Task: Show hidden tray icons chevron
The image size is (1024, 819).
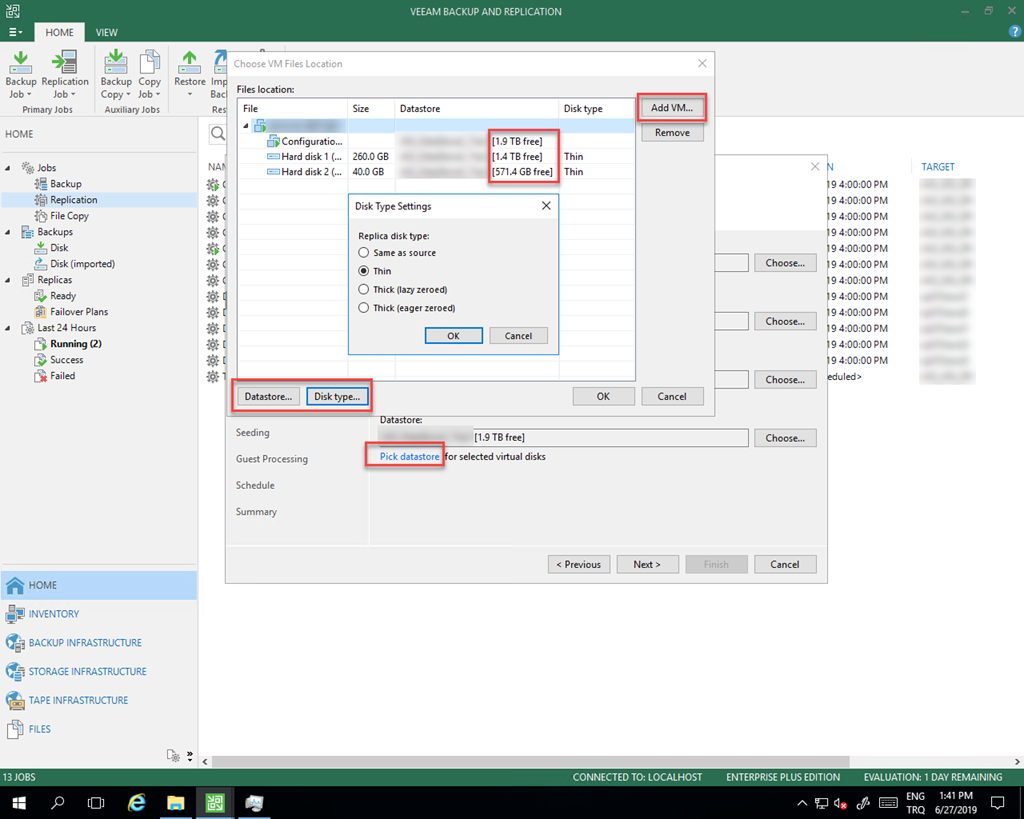Action: coord(802,803)
